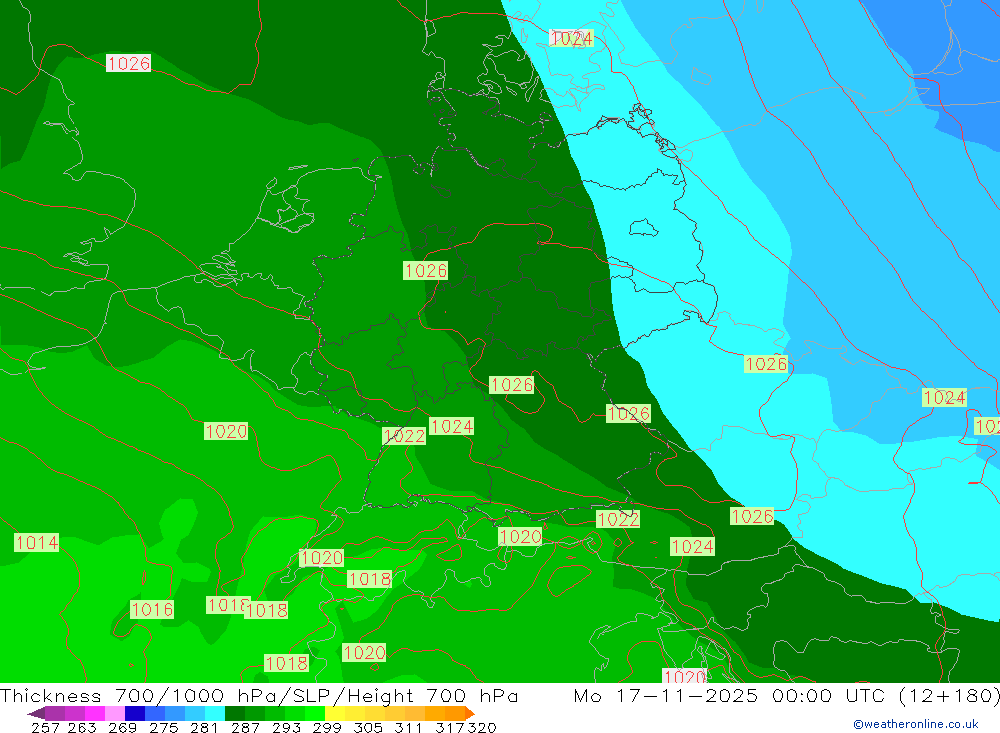Click the legend value 293
The height and width of the screenshot is (733, 1000).
286,727
